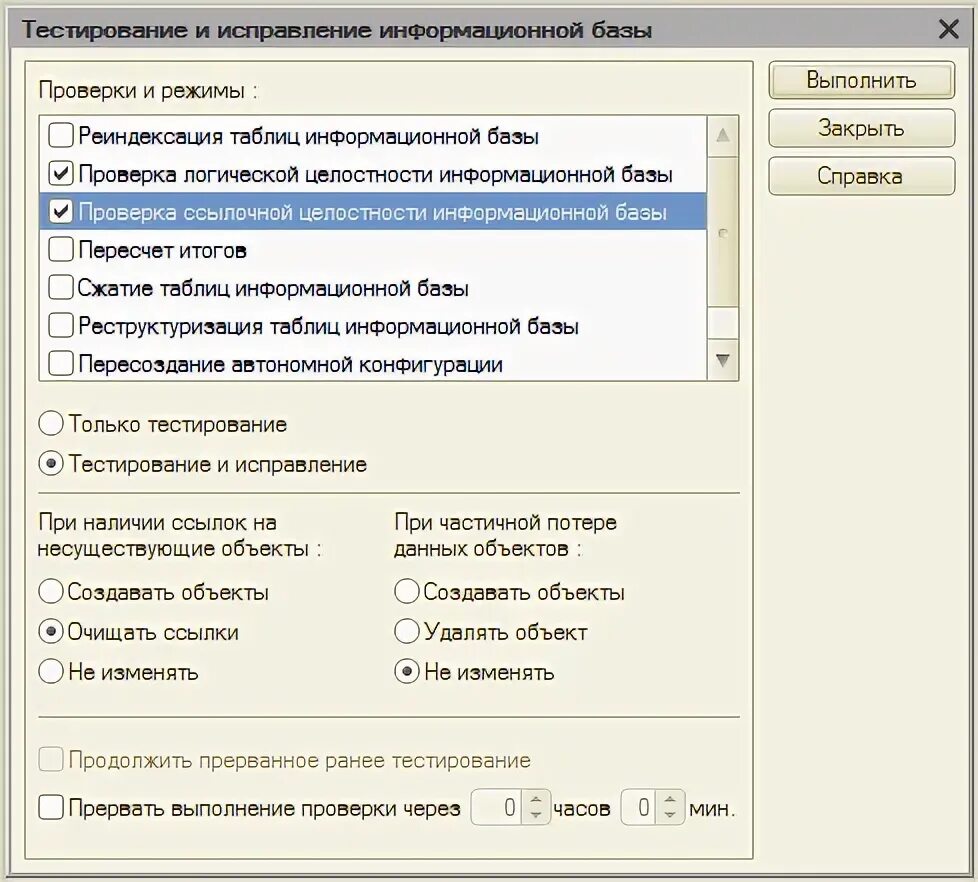Open help with the Справка button
This screenshot has width=978, height=882.
(861, 176)
